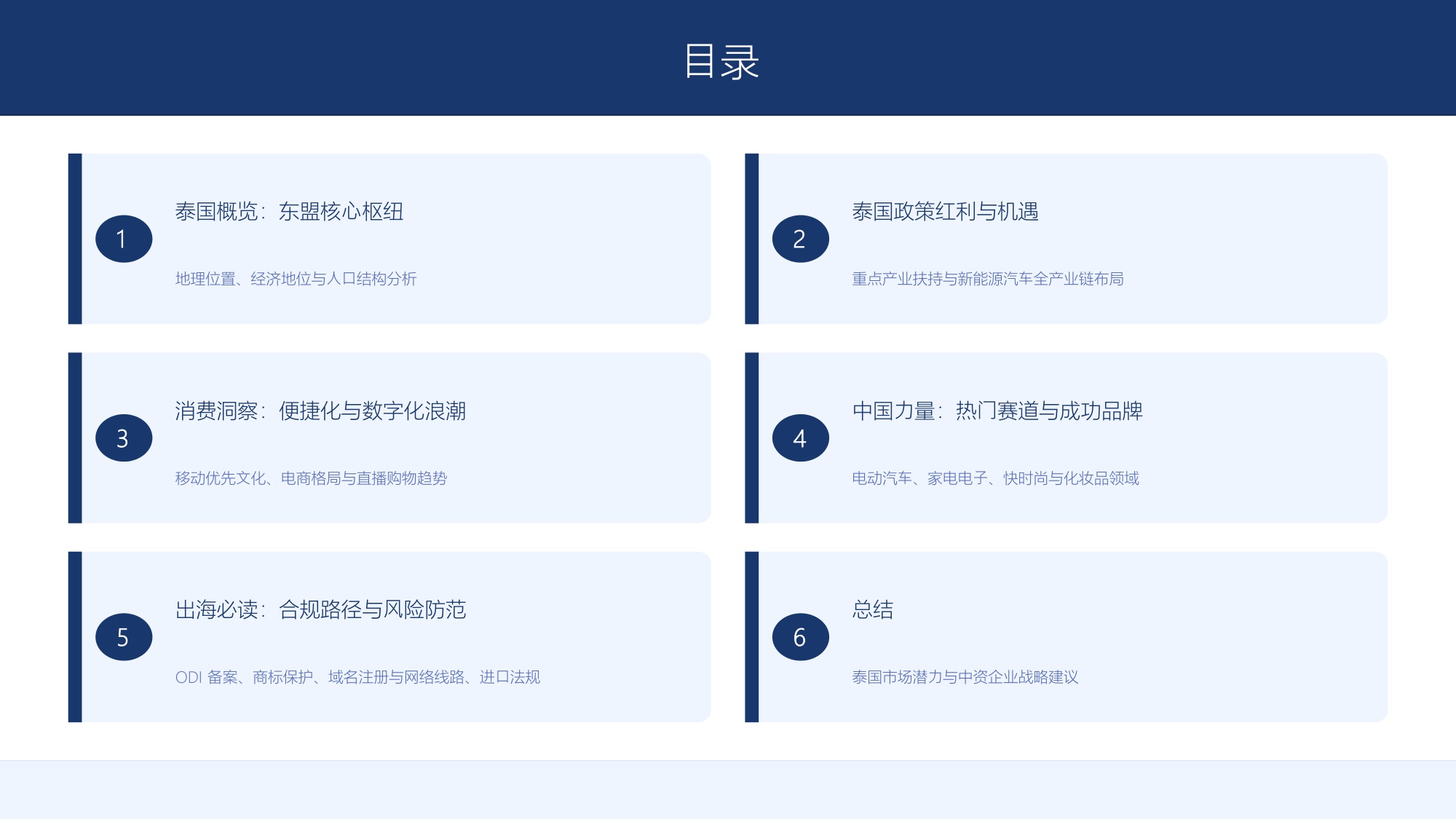Image resolution: width=1456 pixels, height=819 pixels.
Task: Click the numbered circle 2 badge
Action: [x=801, y=237]
